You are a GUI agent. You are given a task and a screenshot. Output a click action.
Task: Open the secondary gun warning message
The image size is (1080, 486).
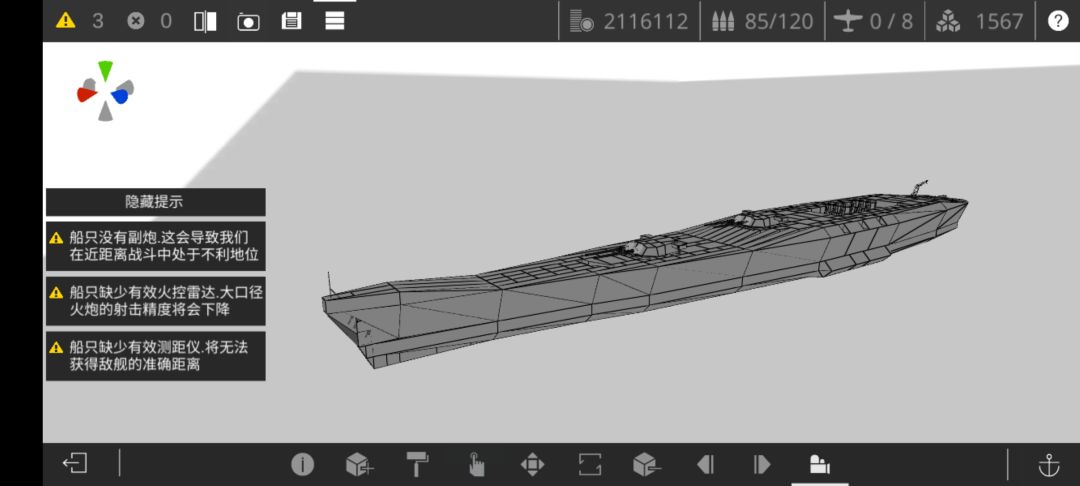point(155,246)
